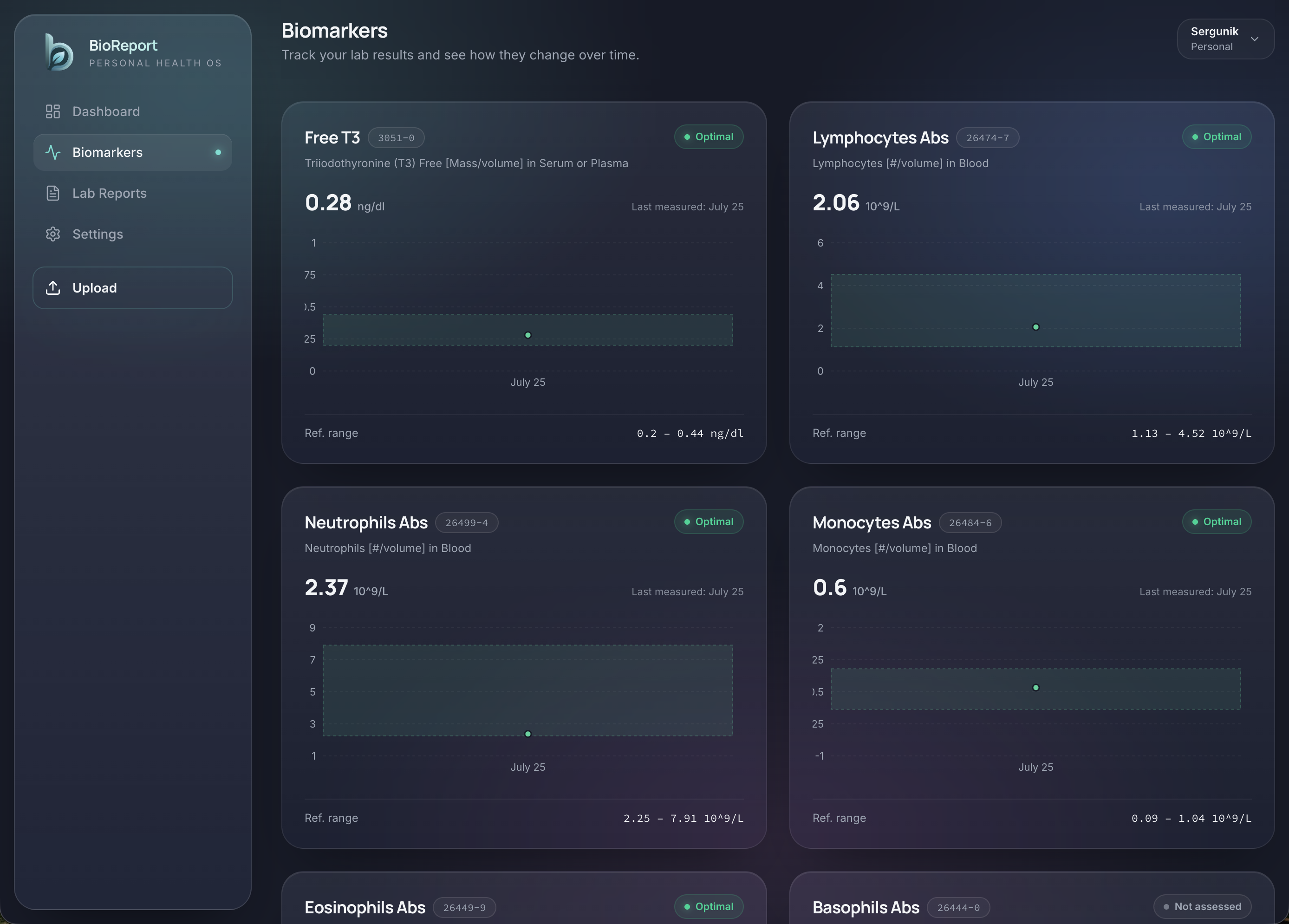
Task: Click the Settings gear icon
Action: click(x=53, y=234)
